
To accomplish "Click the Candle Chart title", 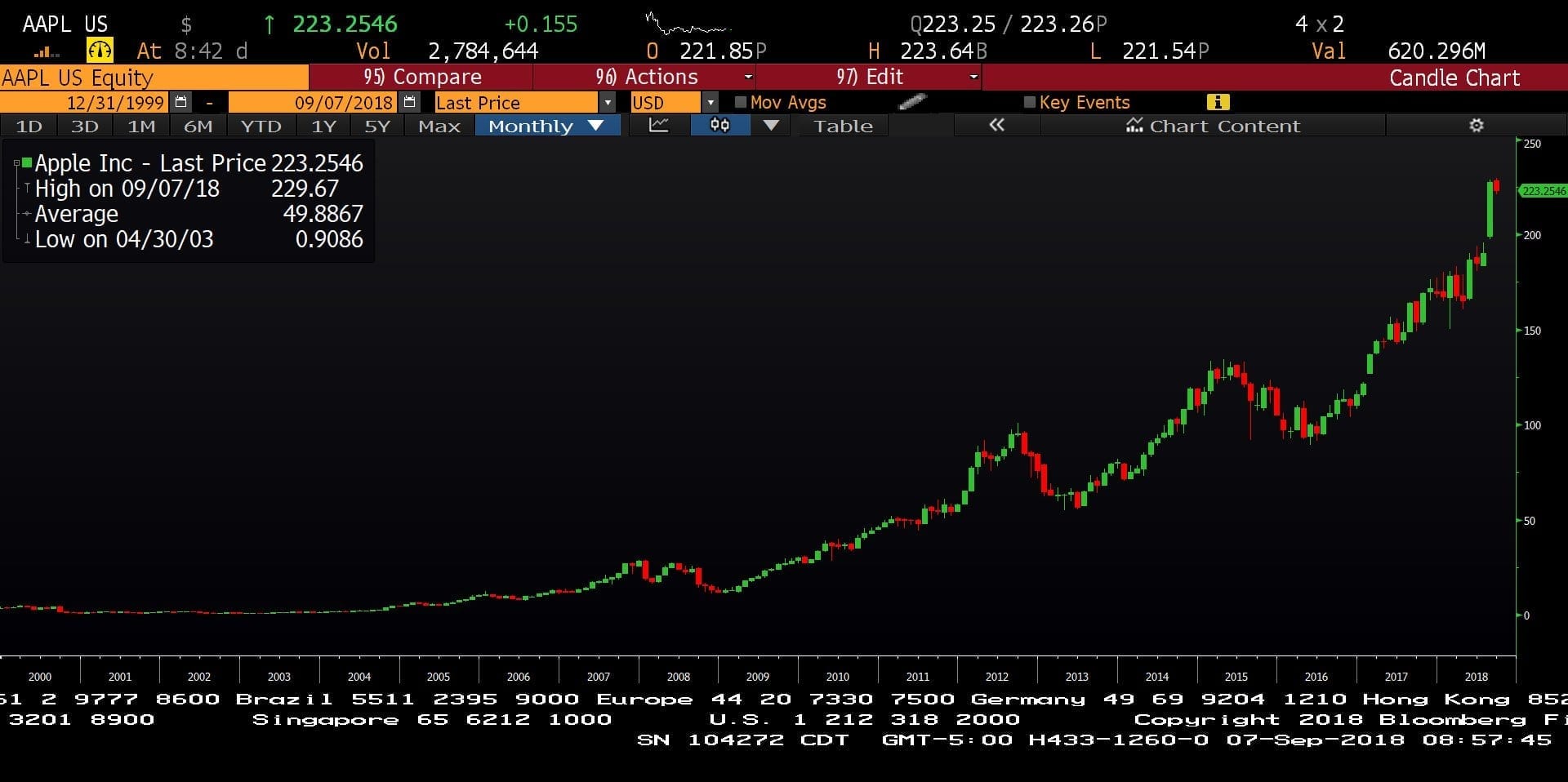I will (x=1454, y=78).
